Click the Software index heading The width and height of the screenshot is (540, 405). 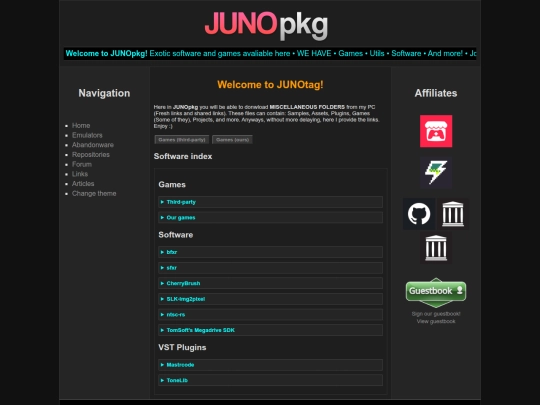point(183,156)
